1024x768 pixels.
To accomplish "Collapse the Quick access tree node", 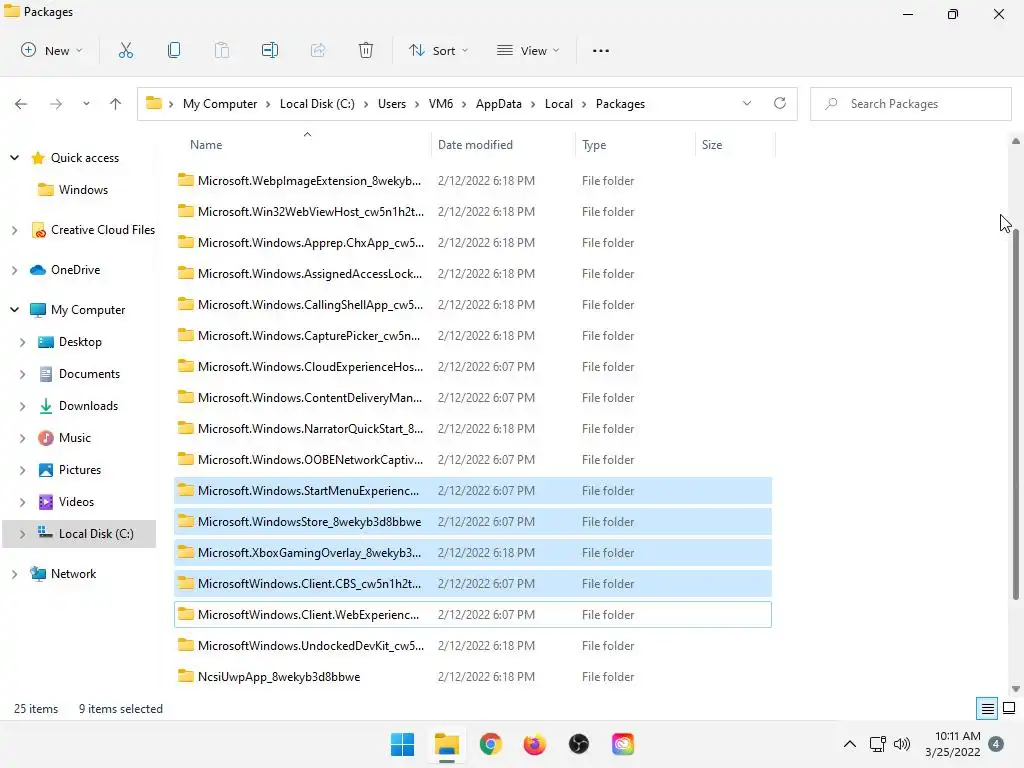I will pyautogui.click(x=14, y=157).
